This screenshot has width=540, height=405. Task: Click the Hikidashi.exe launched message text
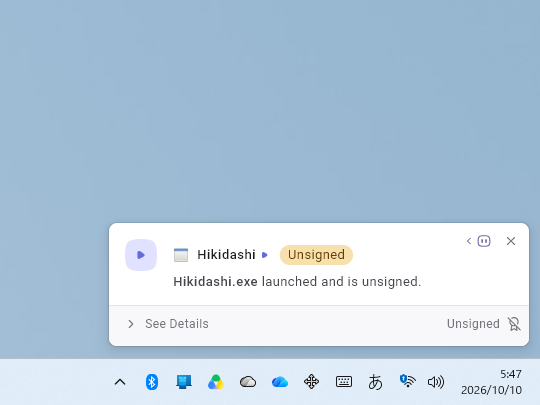coord(297,282)
